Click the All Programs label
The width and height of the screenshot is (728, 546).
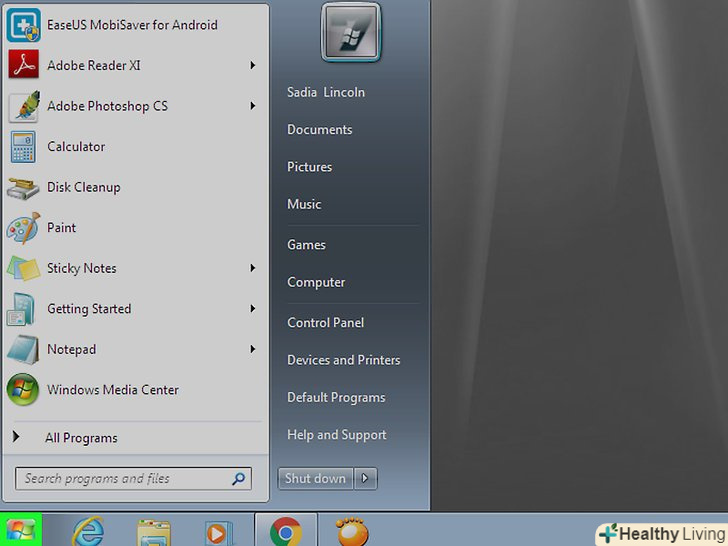coord(81,438)
